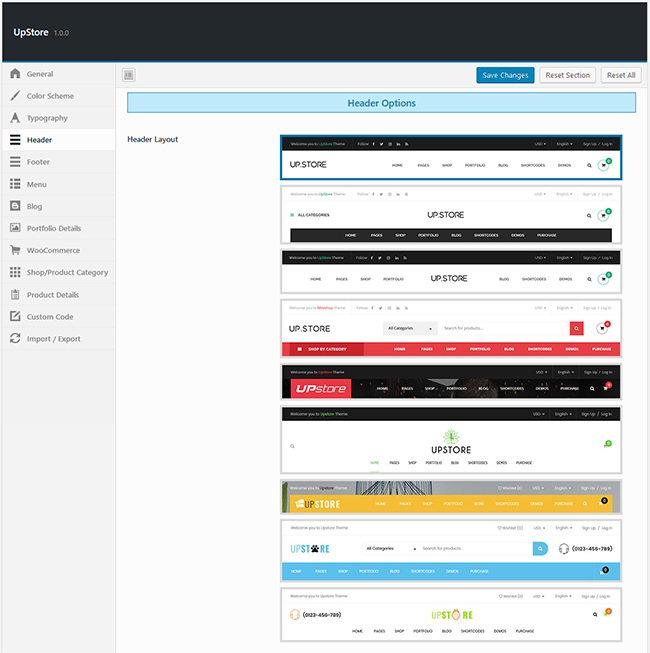Open the Shop/Product Category tab

pos(67,272)
